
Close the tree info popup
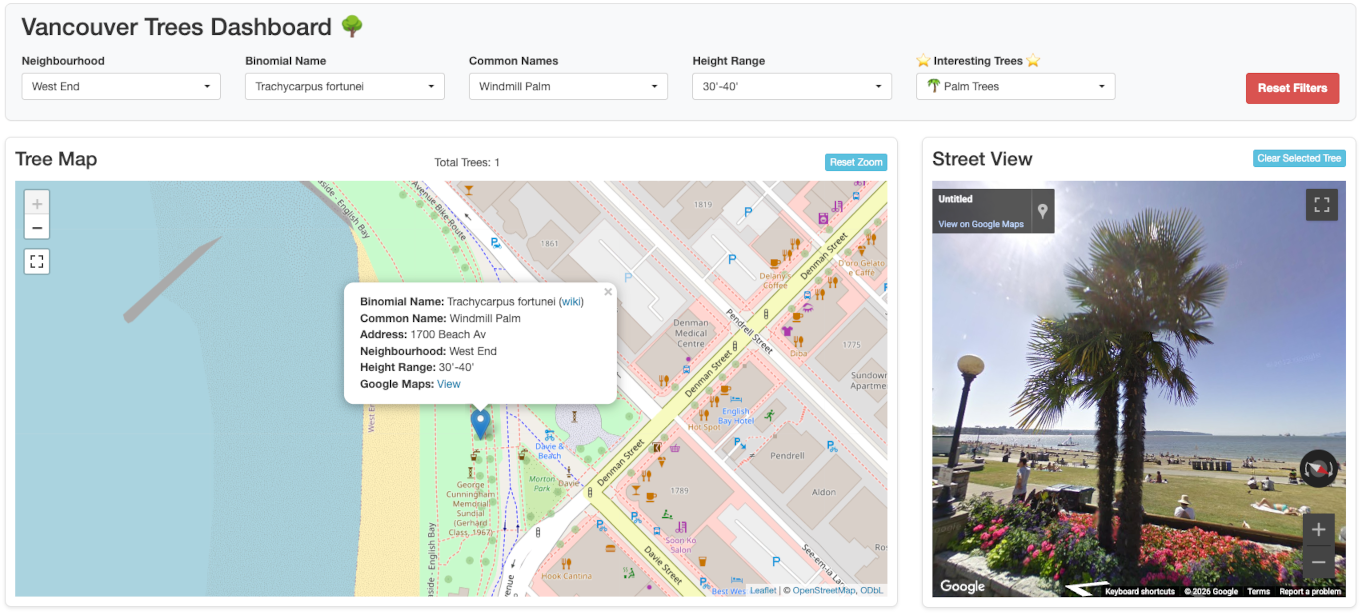pyautogui.click(x=608, y=293)
